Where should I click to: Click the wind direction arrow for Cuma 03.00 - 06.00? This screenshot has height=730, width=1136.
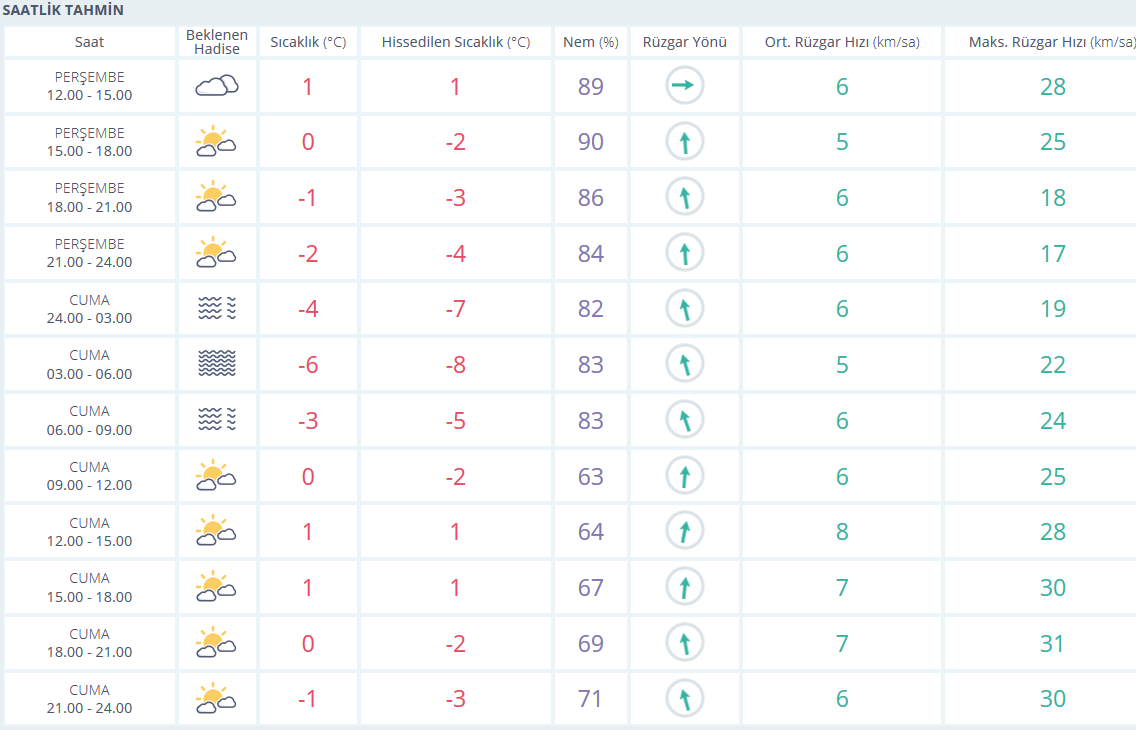684,365
